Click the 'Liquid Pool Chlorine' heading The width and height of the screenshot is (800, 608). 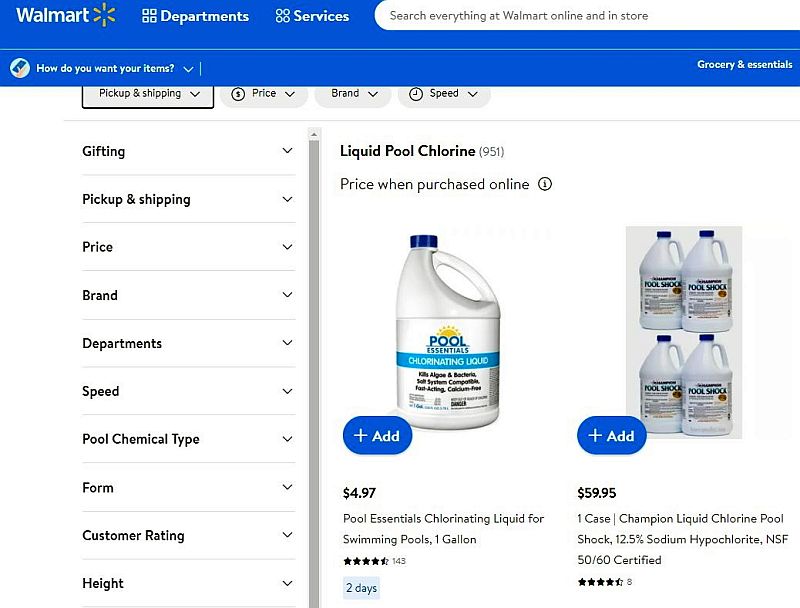(407, 151)
